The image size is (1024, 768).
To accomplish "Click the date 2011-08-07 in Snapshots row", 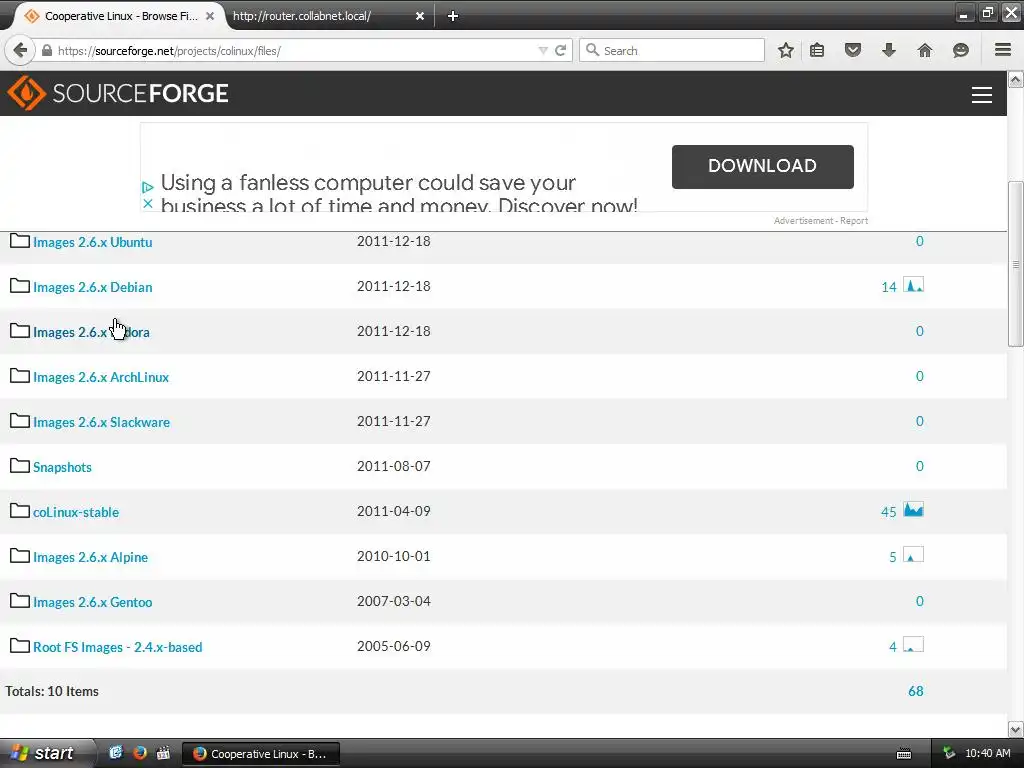I will [x=394, y=466].
